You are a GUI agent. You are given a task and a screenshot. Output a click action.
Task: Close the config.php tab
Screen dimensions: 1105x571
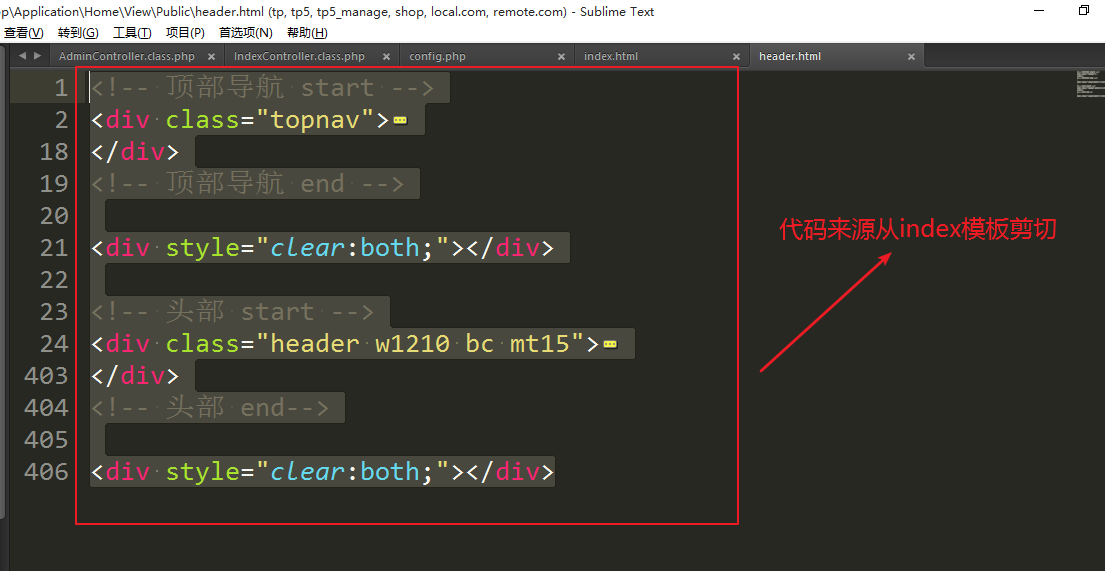(561, 57)
